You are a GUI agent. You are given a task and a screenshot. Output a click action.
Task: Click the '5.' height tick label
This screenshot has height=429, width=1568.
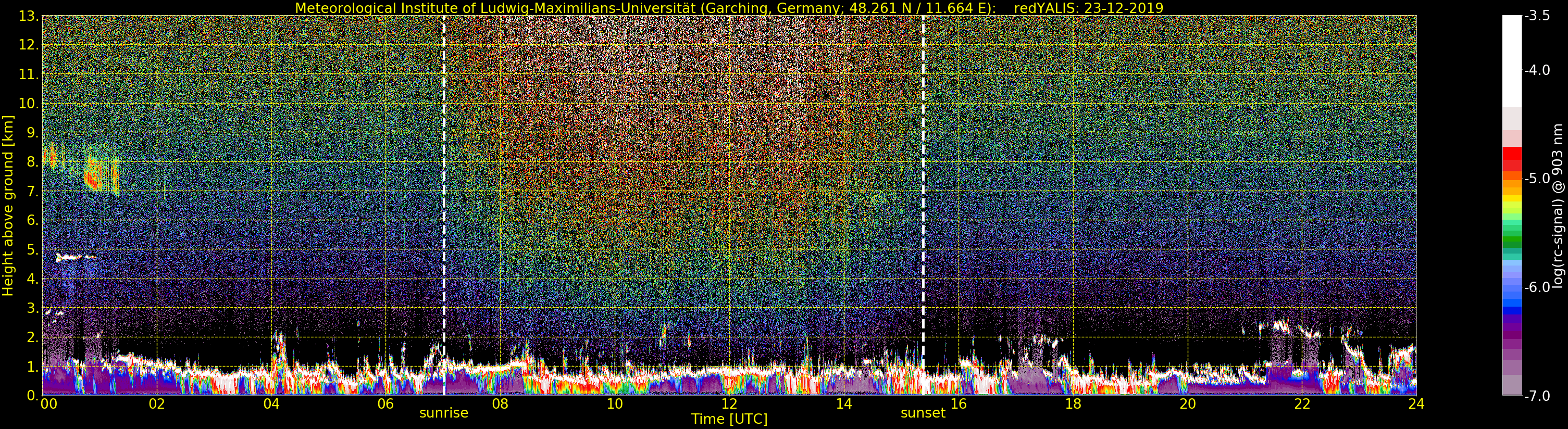32,250
